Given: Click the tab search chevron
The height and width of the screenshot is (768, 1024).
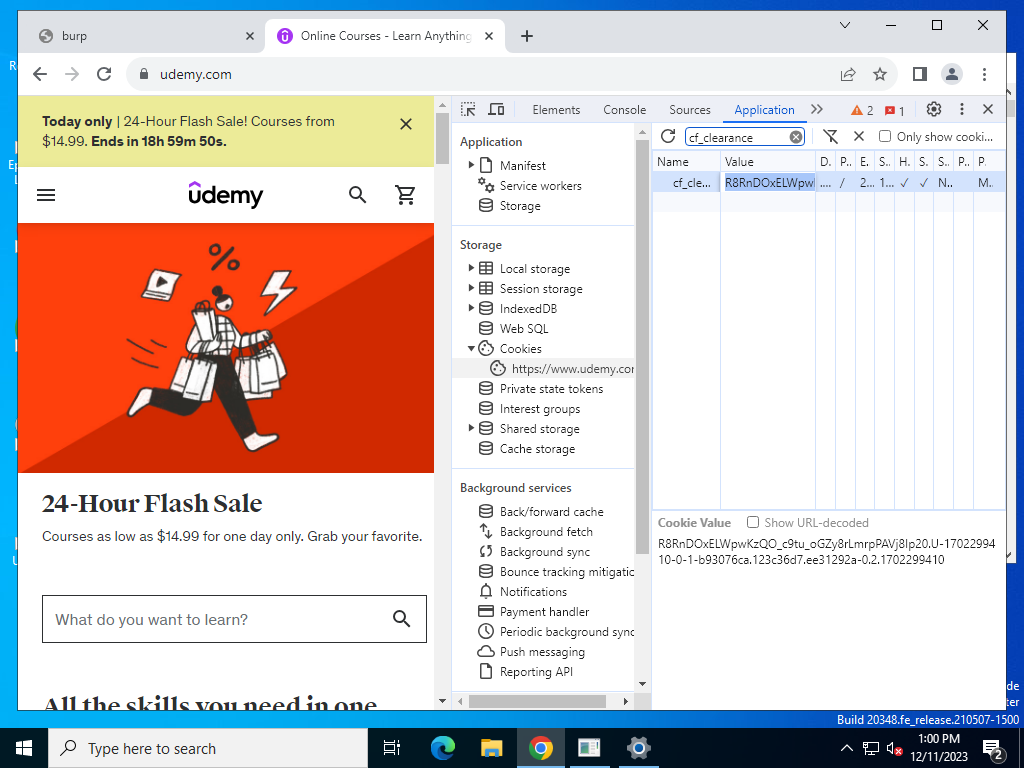Looking at the screenshot, I should [844, 25].
